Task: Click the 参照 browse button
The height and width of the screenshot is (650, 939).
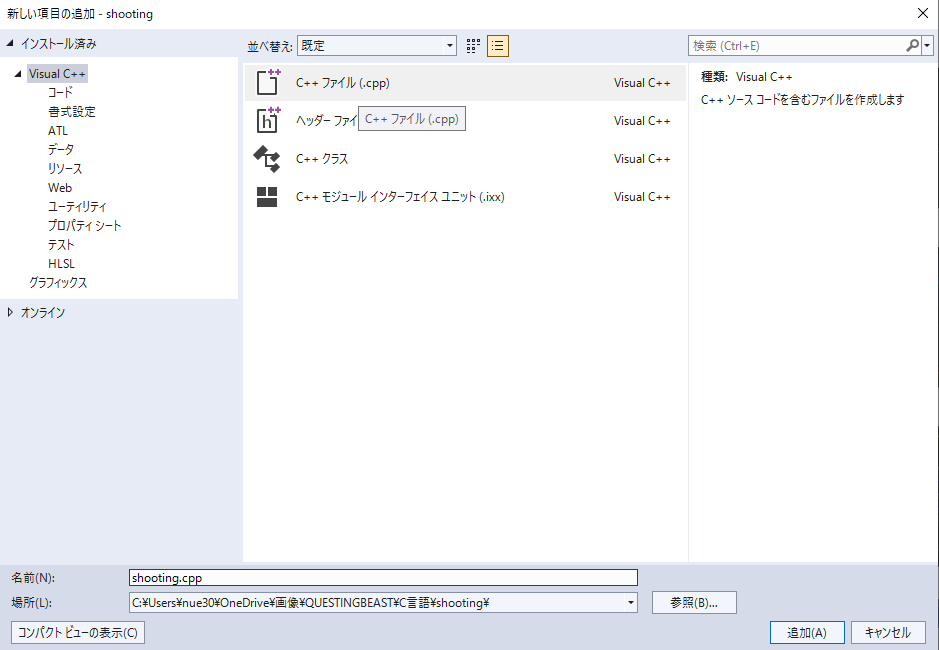Action: pyautogui.click(x=693, y=602)
